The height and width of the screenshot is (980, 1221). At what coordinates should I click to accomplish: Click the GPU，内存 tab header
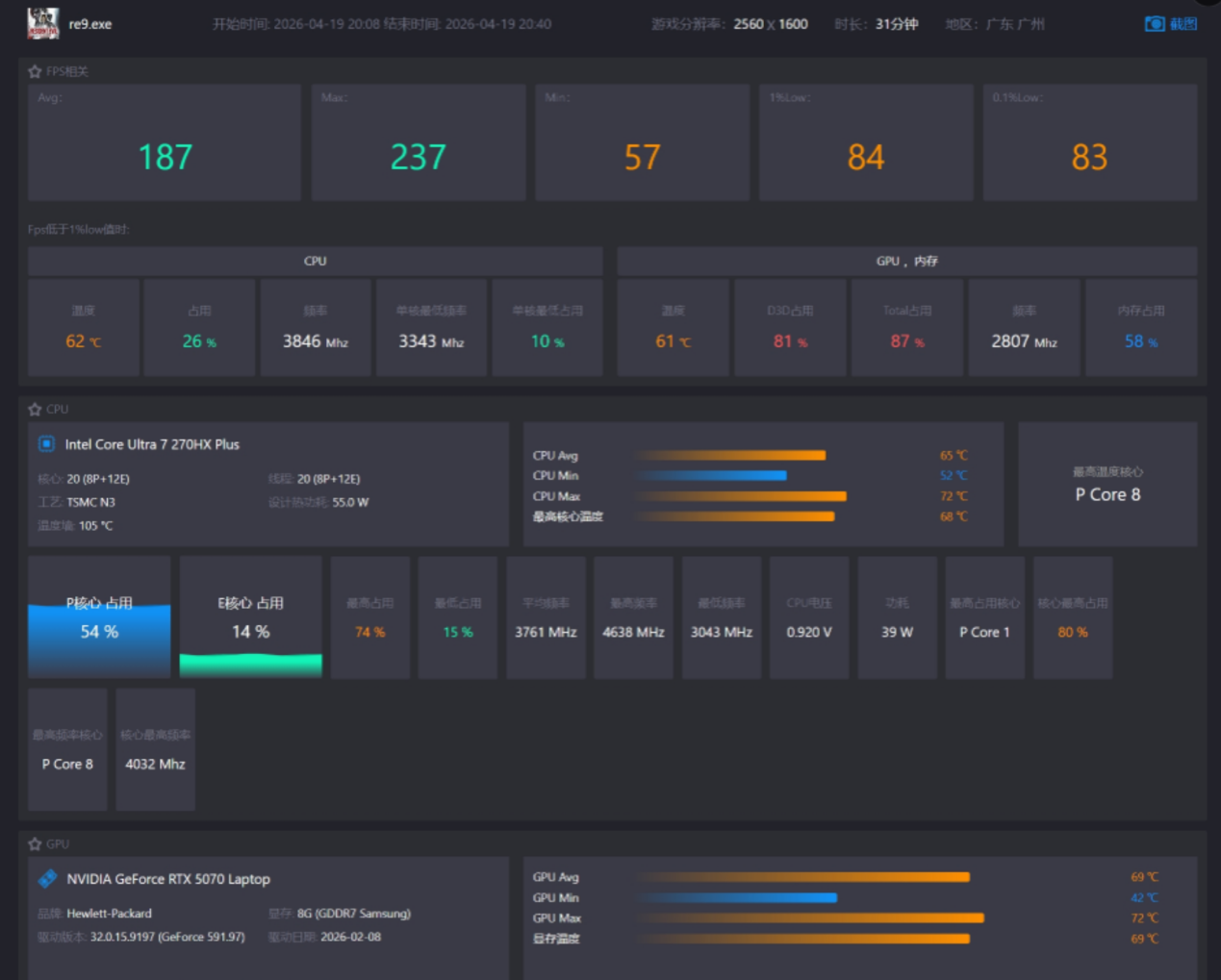pyautogui.click(x=906, y=261)
